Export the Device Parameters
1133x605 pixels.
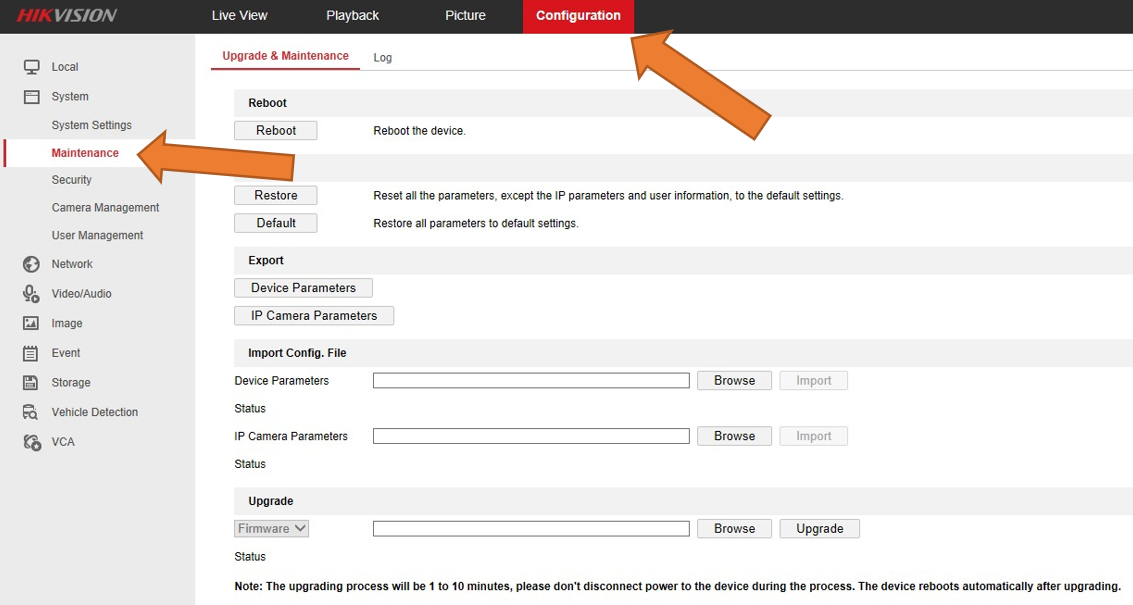(303, 287)
